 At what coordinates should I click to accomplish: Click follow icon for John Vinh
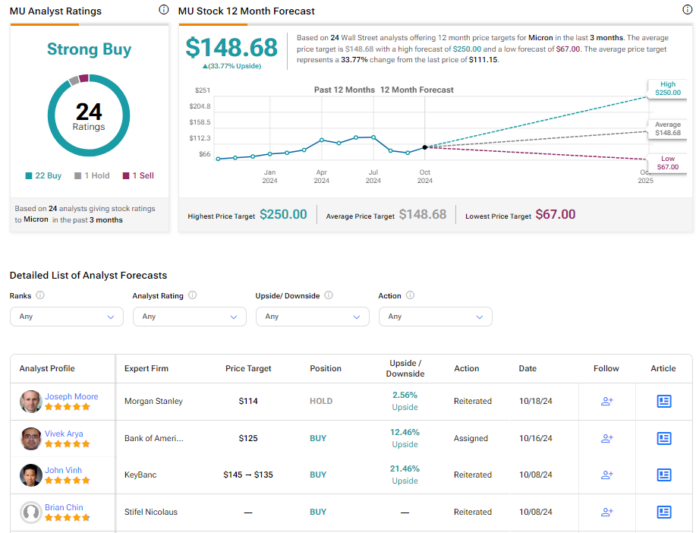click(x=606, y=475)
